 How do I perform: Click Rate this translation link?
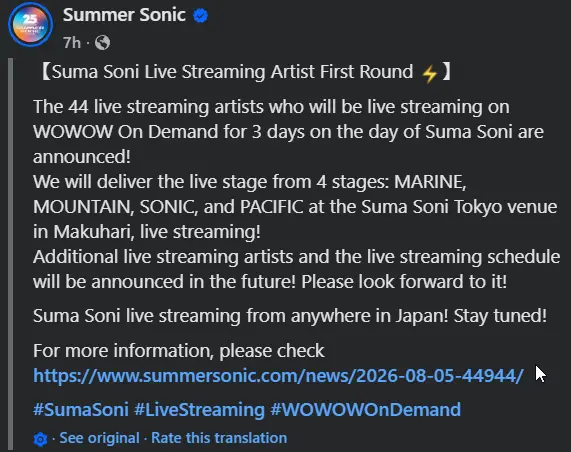[x=219, y=438]
